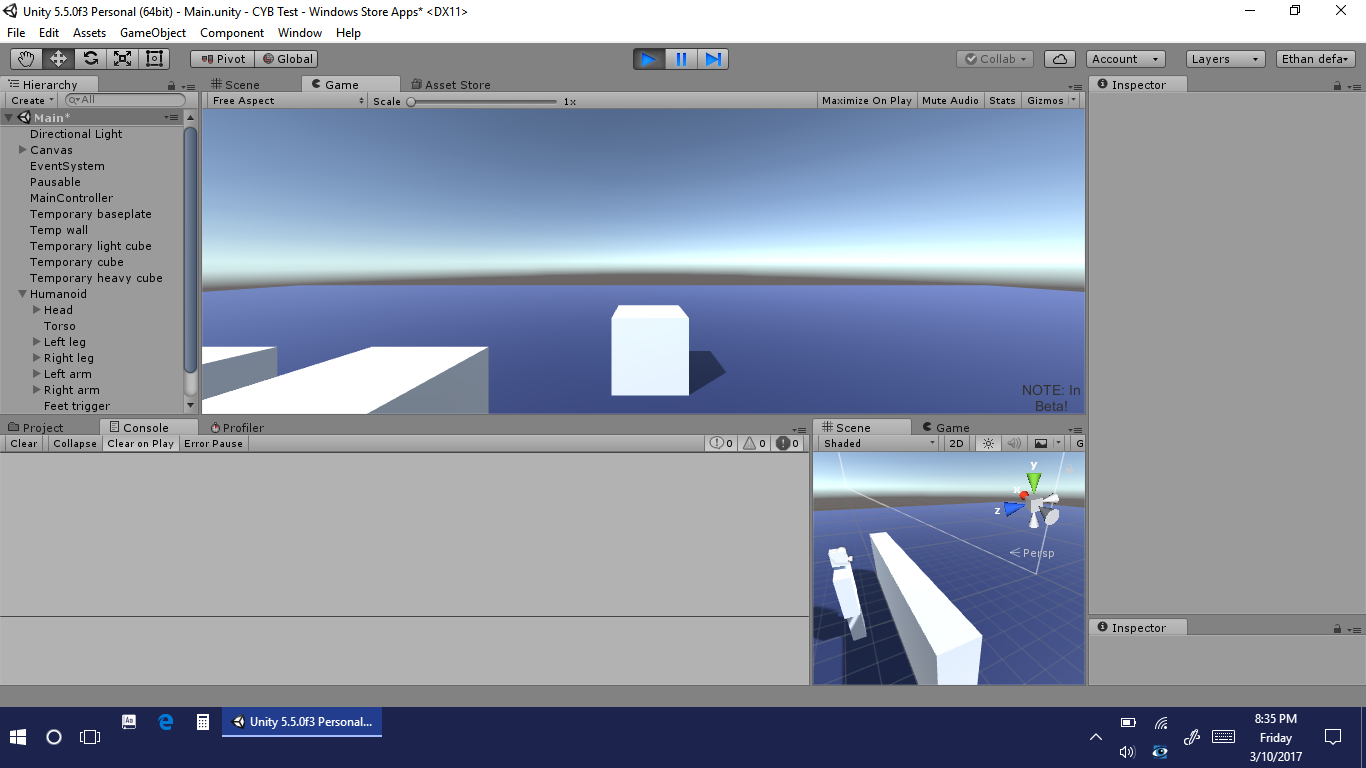Click the Pause playback button
1366x768 pixels.
(681, 59)
